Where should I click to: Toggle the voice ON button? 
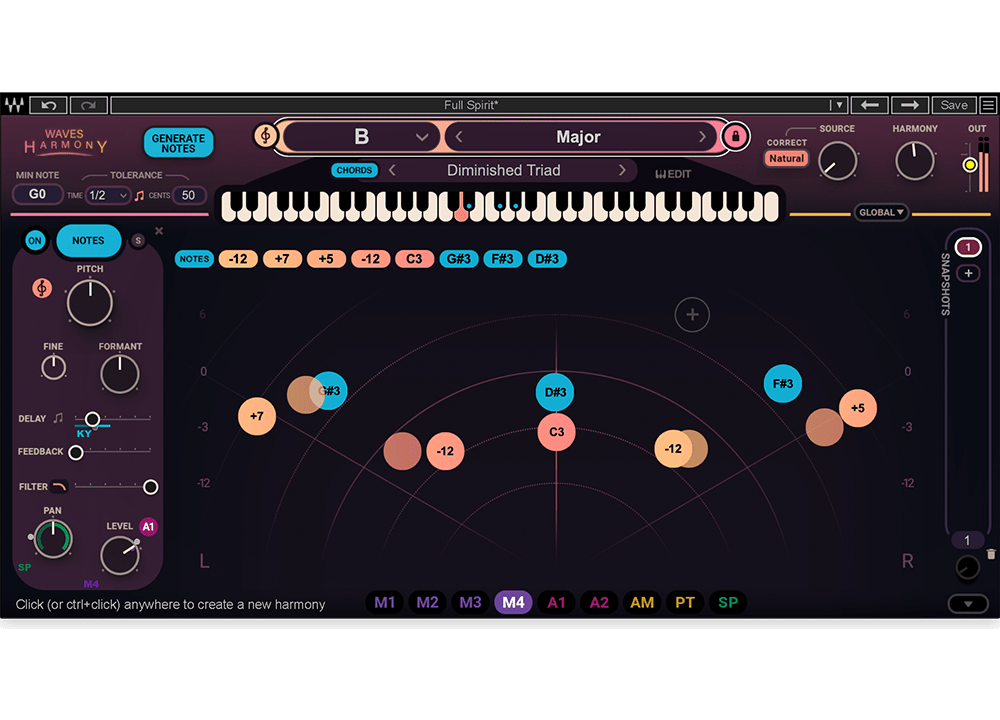34,241
